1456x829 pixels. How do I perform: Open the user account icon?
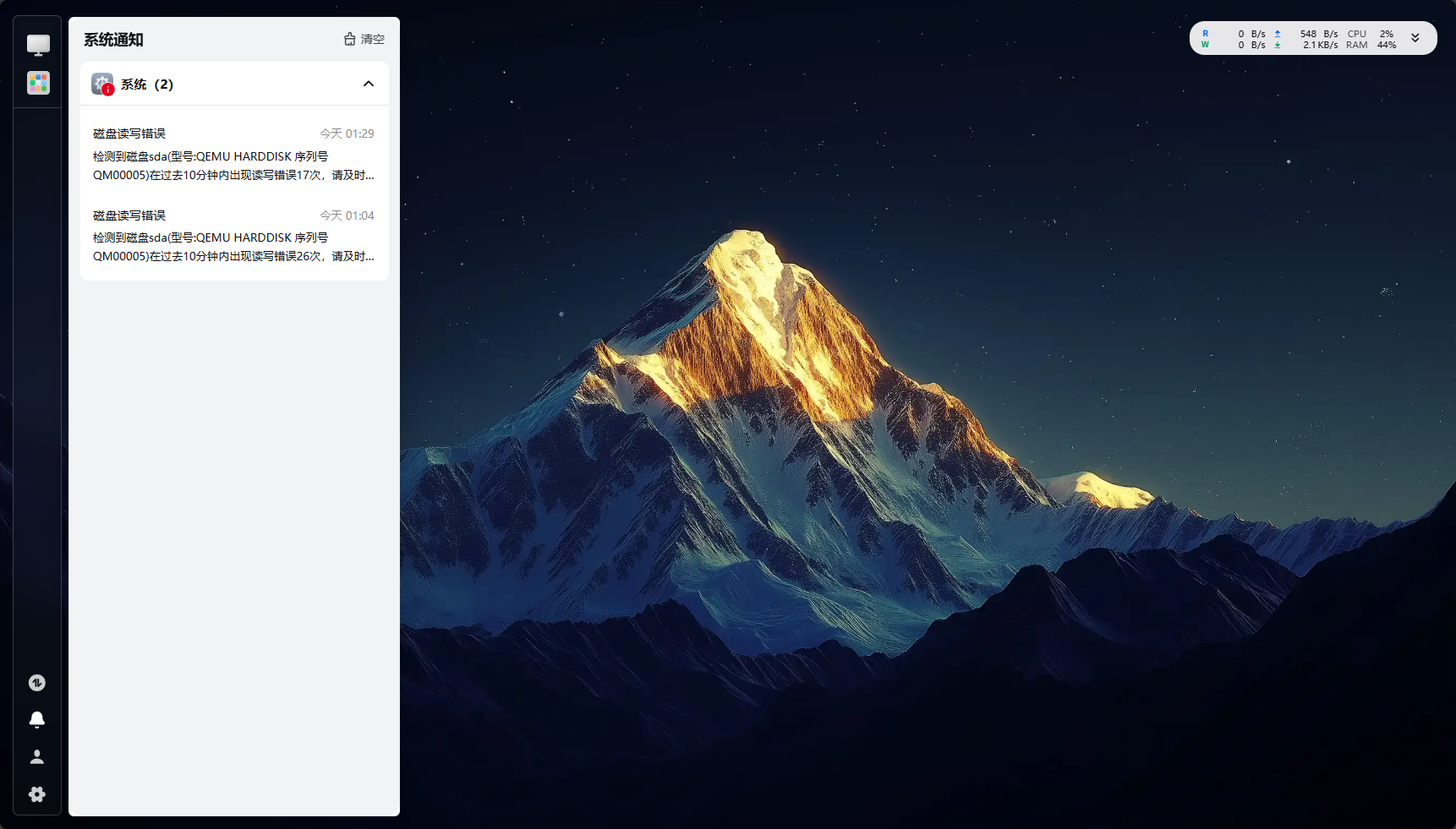37,757
